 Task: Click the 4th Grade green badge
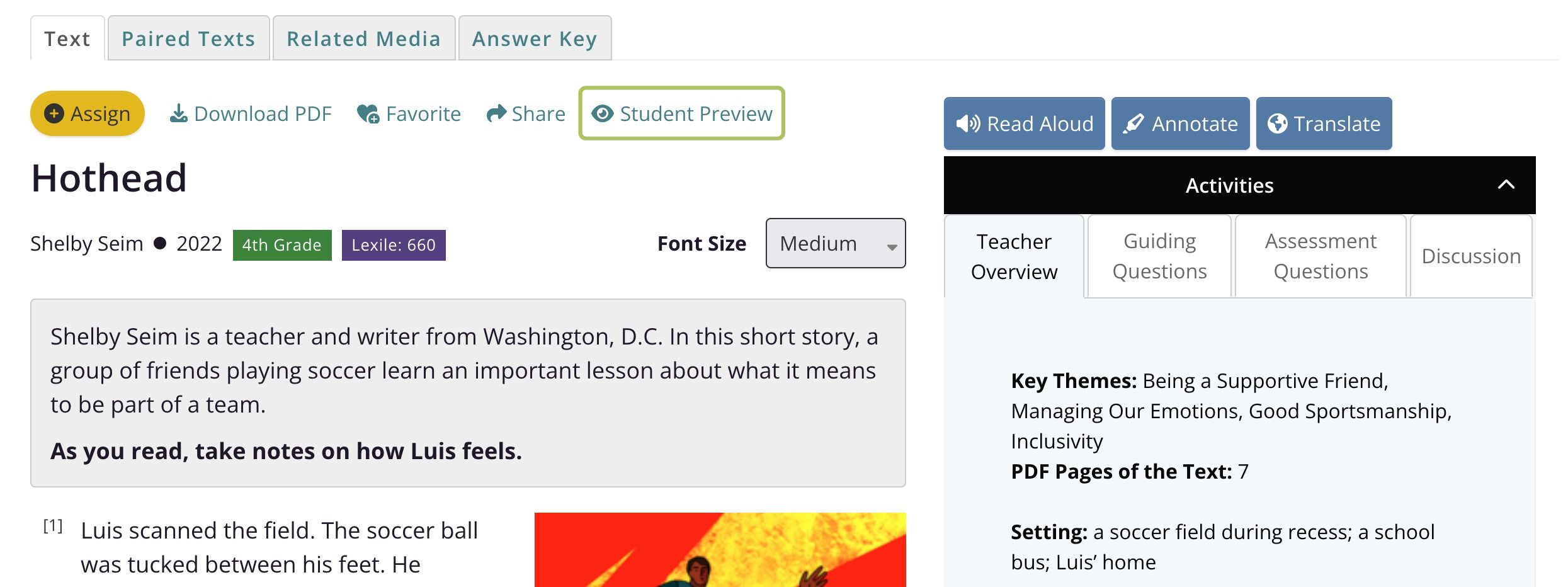(x=282, y=245)
